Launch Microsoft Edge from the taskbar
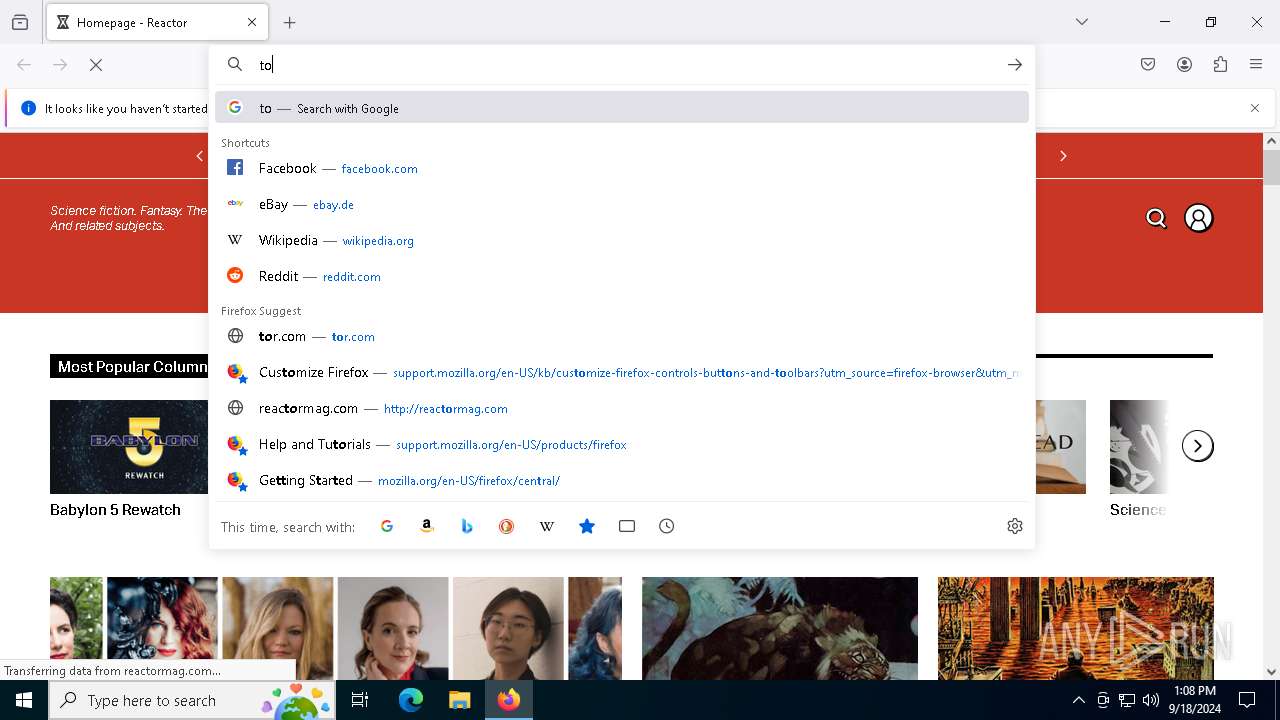The height and width of the screenshot is (720, 1280). pyautogui.click(x=411, y=700)
